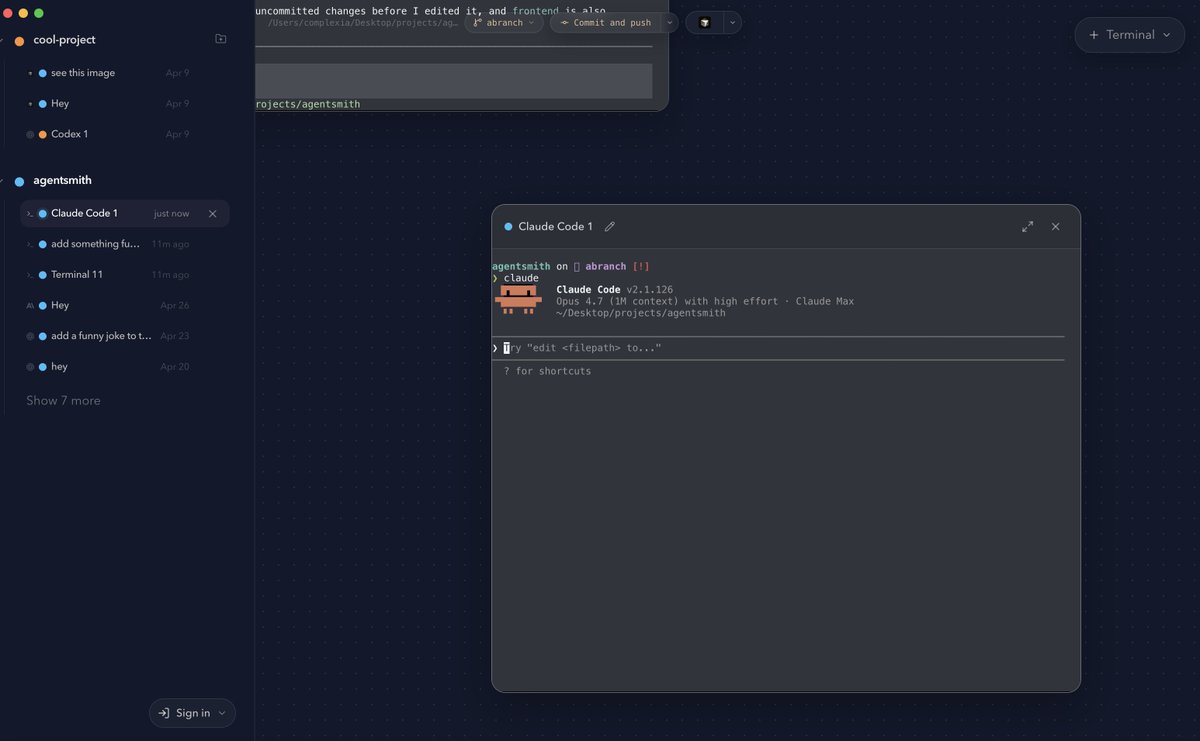Click the 'Opus 4.7 (1M context)' model line

click(705, 301)
